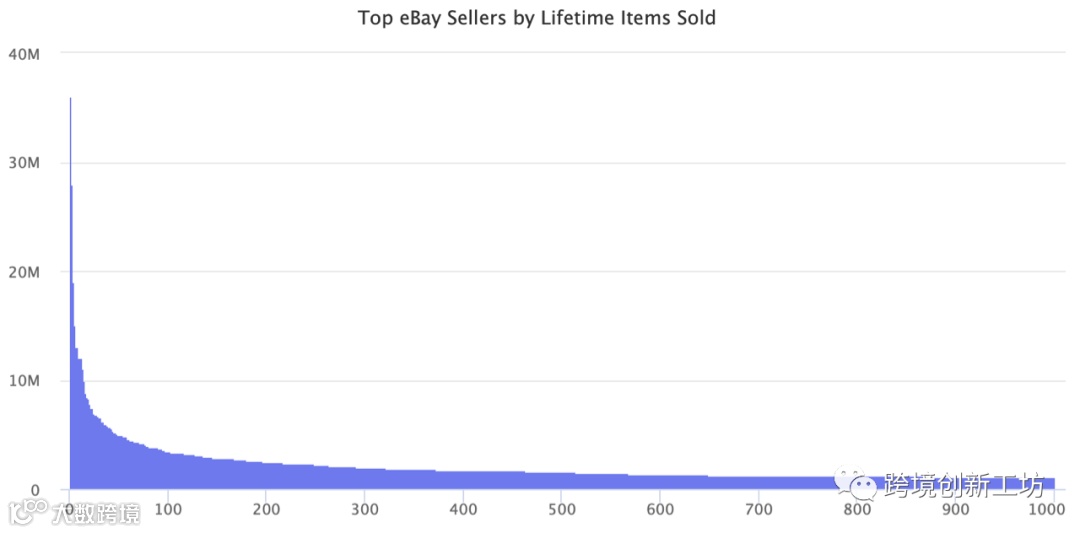Screen dimensions: 1080x533
Task: Click the 400 x-axis tick label
Action: click(463, 510)
